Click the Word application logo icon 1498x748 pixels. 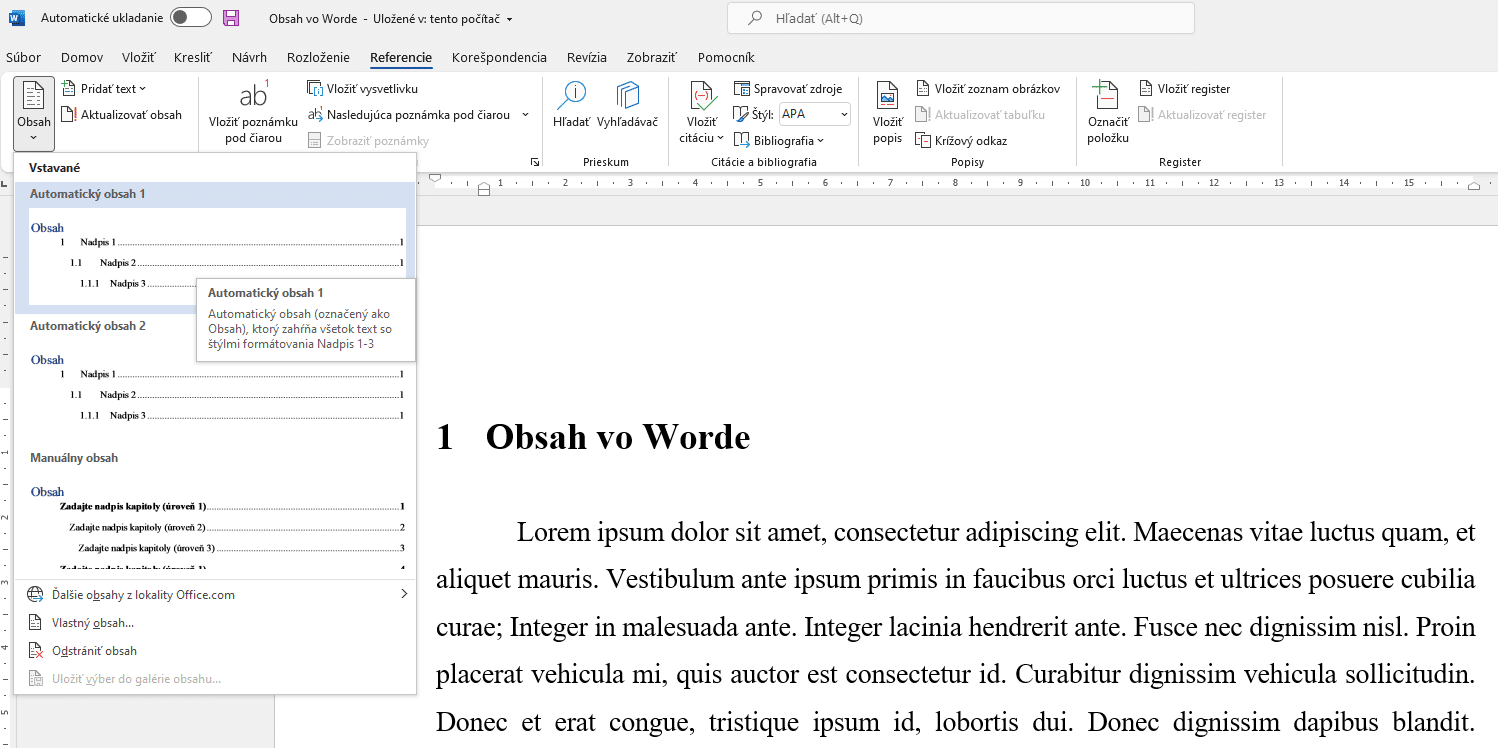pyautogui.click(x=17, y=18)
